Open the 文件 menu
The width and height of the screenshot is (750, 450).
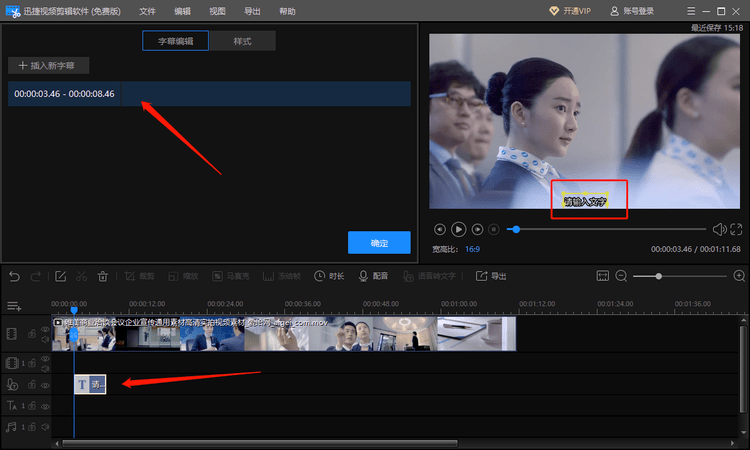tap(147, 11)
